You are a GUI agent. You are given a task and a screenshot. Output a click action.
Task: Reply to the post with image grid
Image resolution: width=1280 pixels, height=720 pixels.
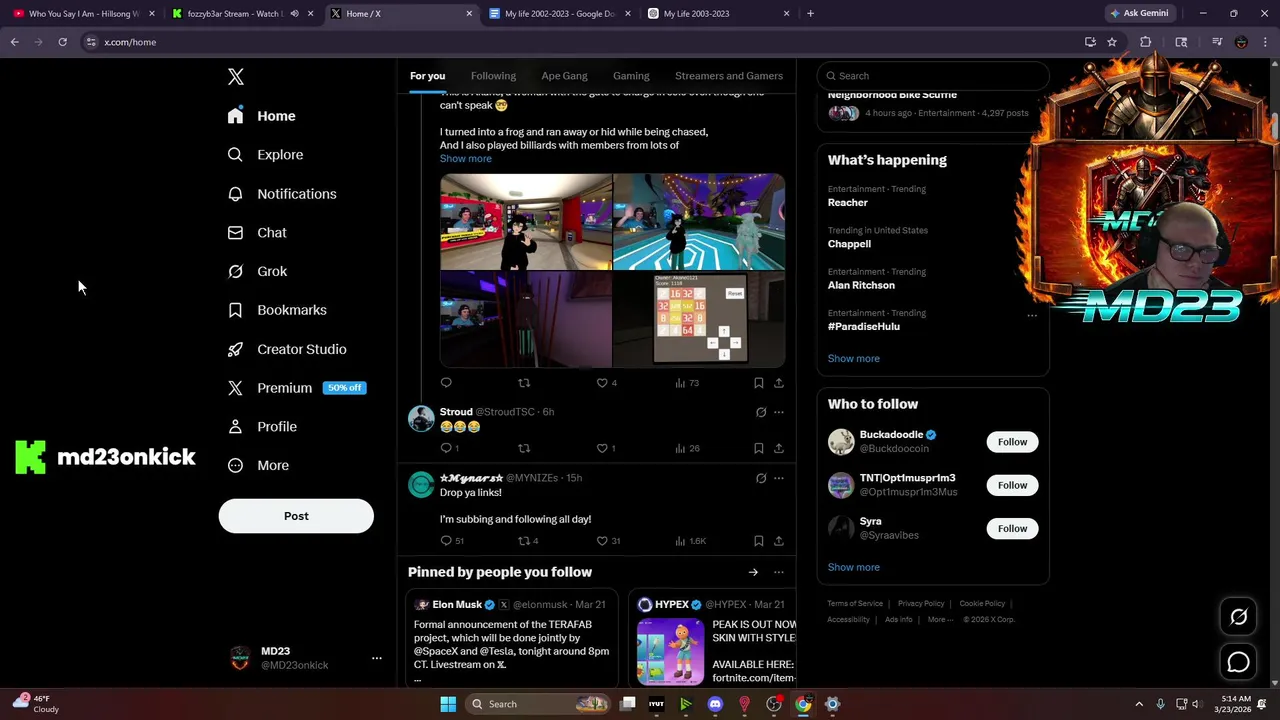pos(446,383)
